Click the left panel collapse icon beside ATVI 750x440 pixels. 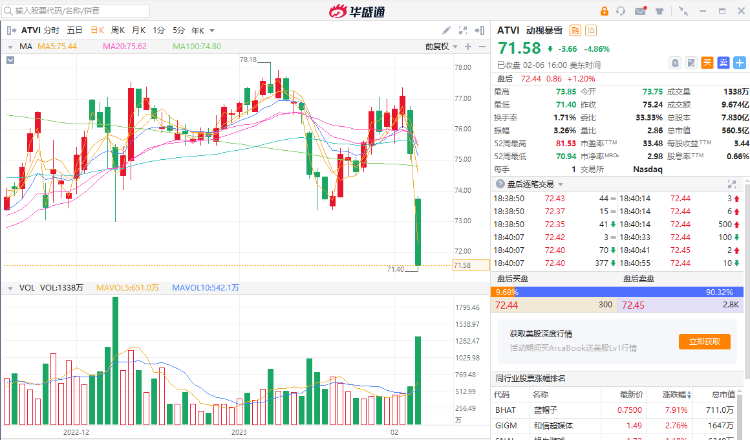[x=11, y=31]
